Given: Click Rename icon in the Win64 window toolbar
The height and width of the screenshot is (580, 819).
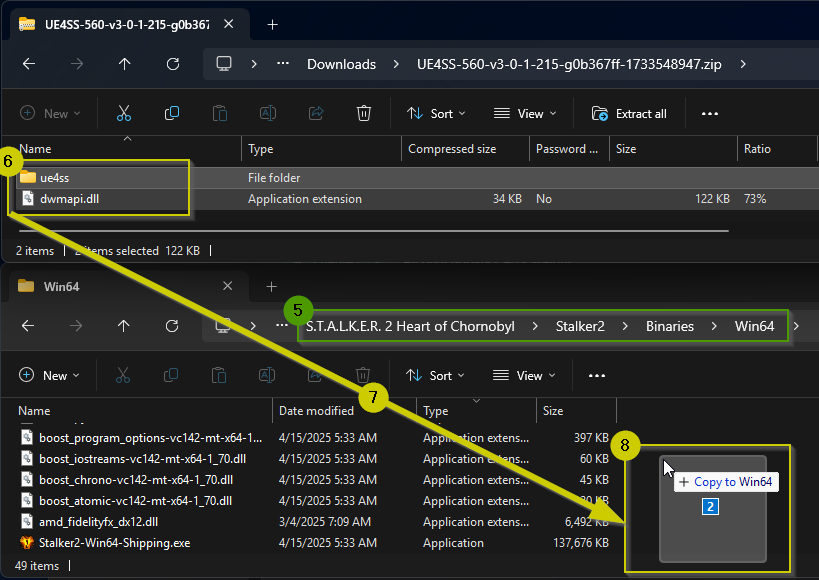Looking at the screenshot, I should [267, 375].
